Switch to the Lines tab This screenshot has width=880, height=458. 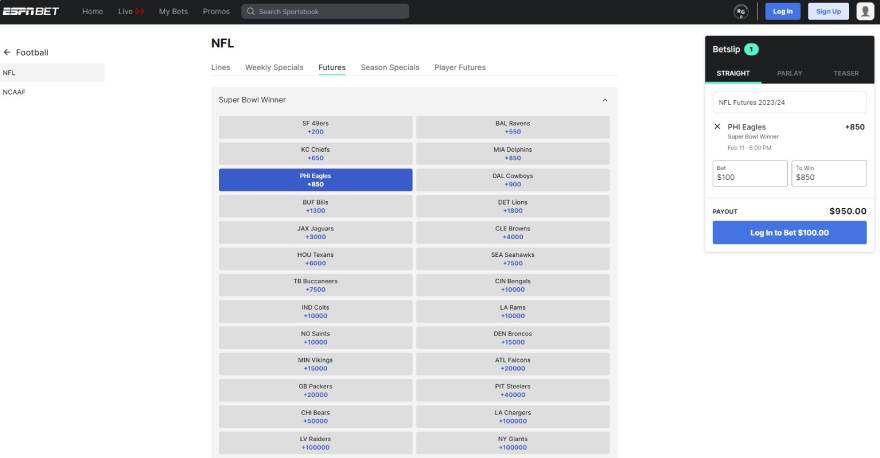(x=221, y=67)
